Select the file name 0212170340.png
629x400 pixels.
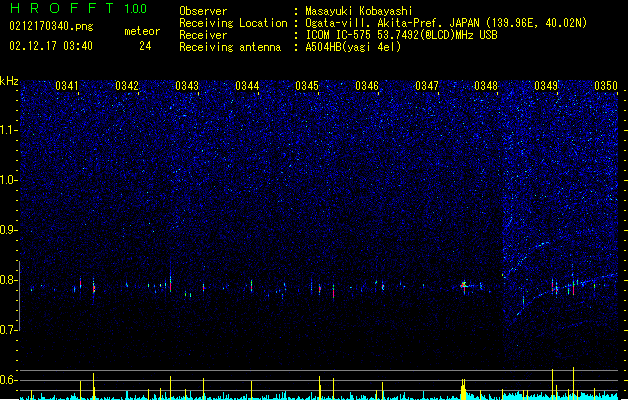click(x=51, y=26)
